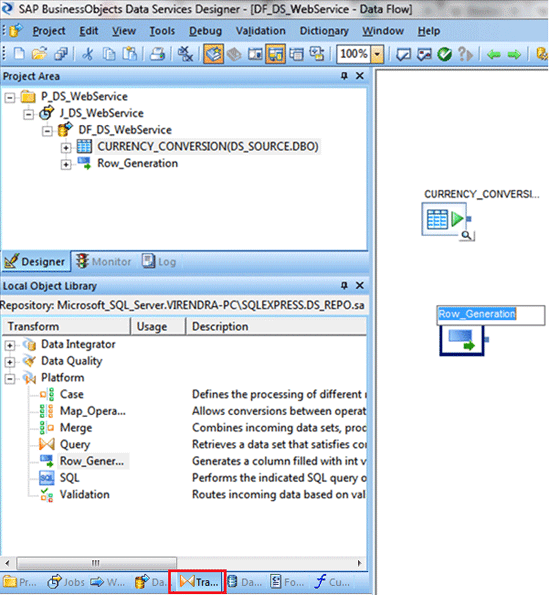Expand the Data Quality transform group
Screen dimensions: 550x595
tap(10, 362)
